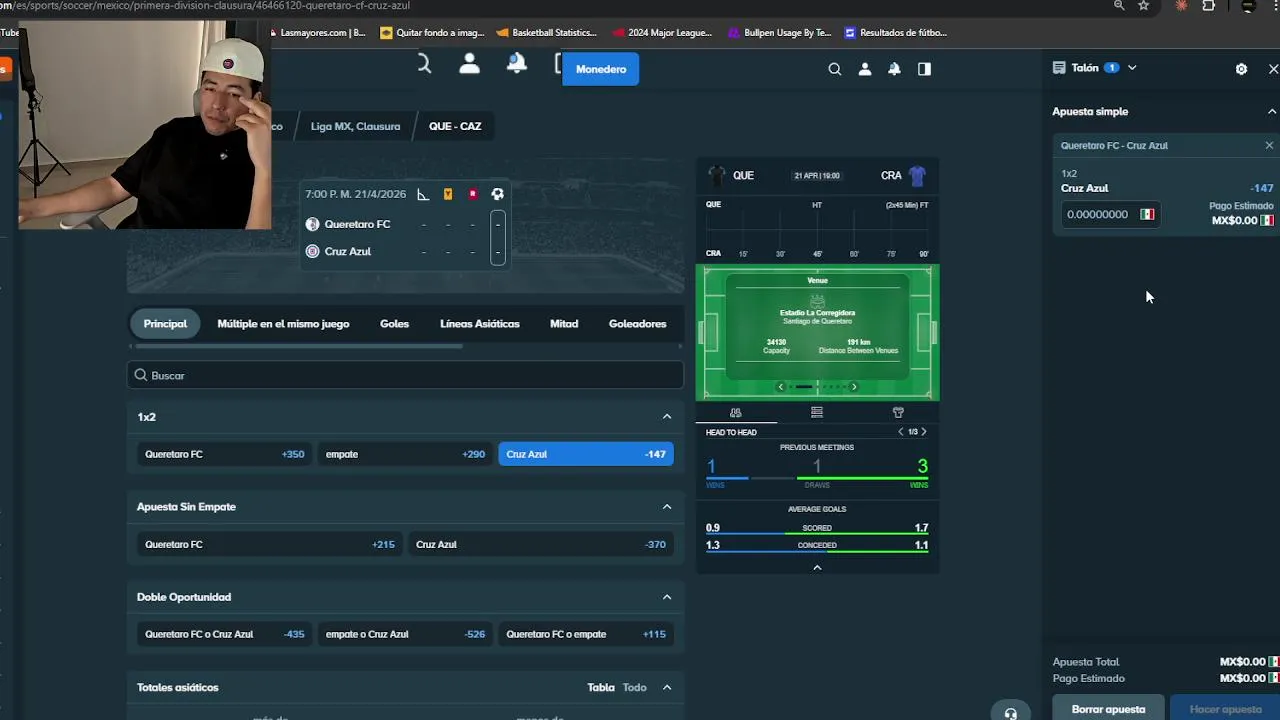Viewport: 1280px width, 720px height.
Task: Click the bet stake amount field
Action: (1110, 214)
